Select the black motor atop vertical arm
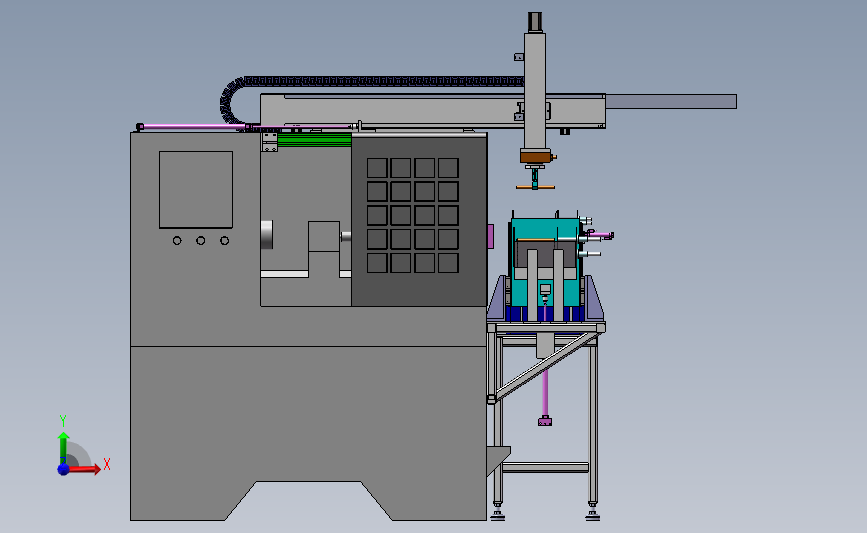Image resolution: width=867 pixels, height=533 pixels. 535,22
